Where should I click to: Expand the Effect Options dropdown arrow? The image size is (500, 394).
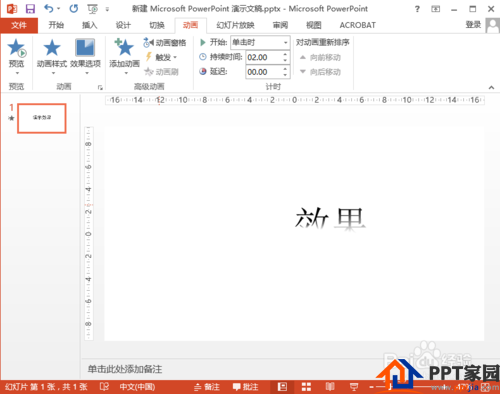[x=87, y=73]
